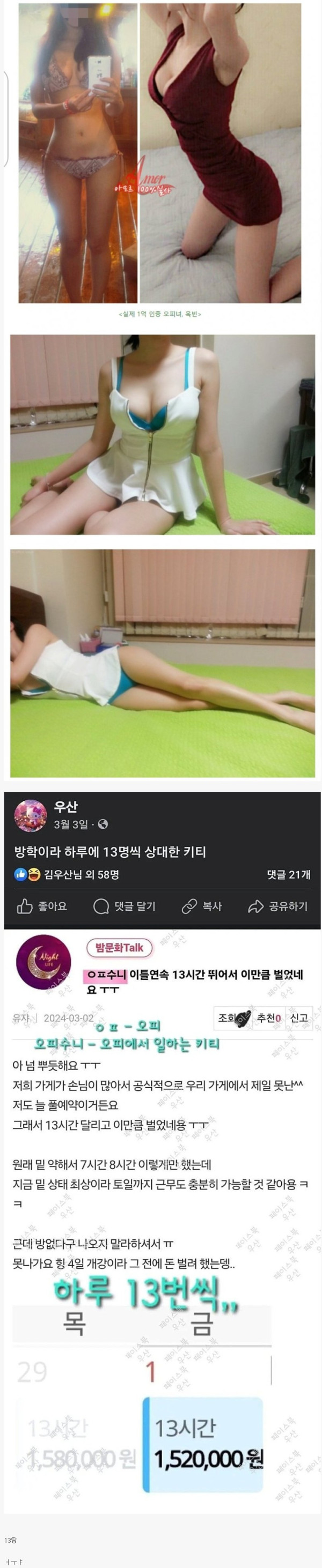Viewport: 322px width, 1568px height.
Task: Click the 신고 report button
Action: click(x=299, y=1017)
